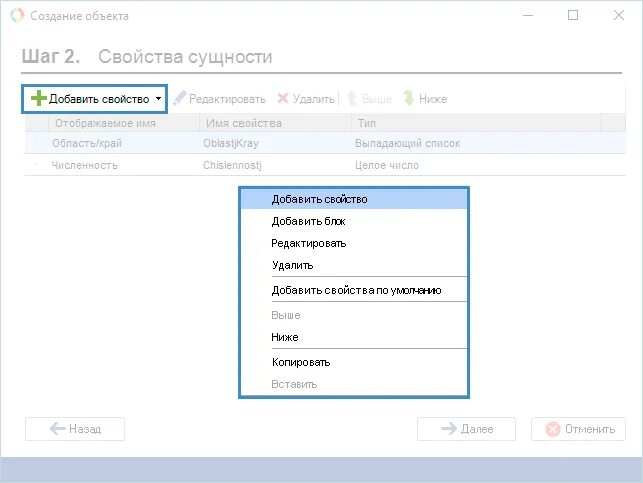Click the red Отменить cancel icon
643x483 pixels.
pyautogui.click(x=553, y=429)
